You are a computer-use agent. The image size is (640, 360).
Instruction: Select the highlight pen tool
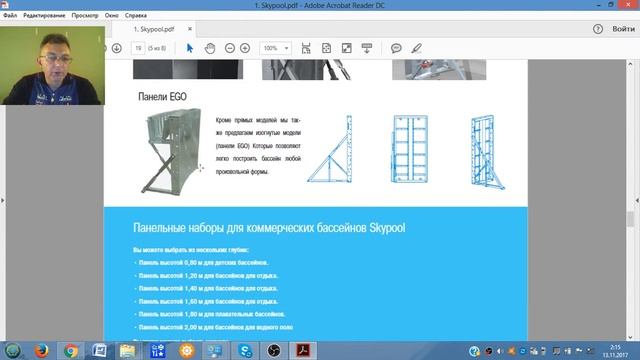pyautogui.click(x=416, y=48)
